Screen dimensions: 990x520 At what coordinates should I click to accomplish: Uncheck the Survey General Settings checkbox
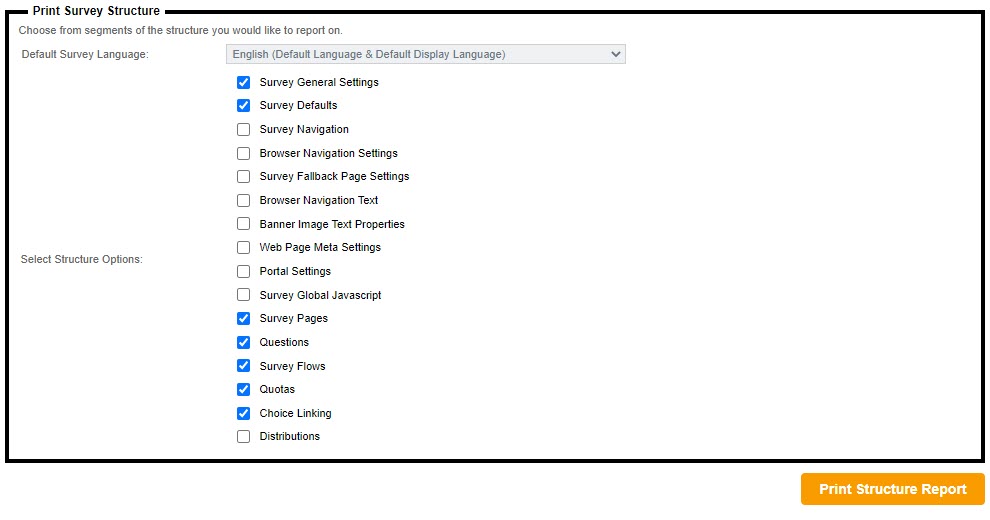coord(243,82)
